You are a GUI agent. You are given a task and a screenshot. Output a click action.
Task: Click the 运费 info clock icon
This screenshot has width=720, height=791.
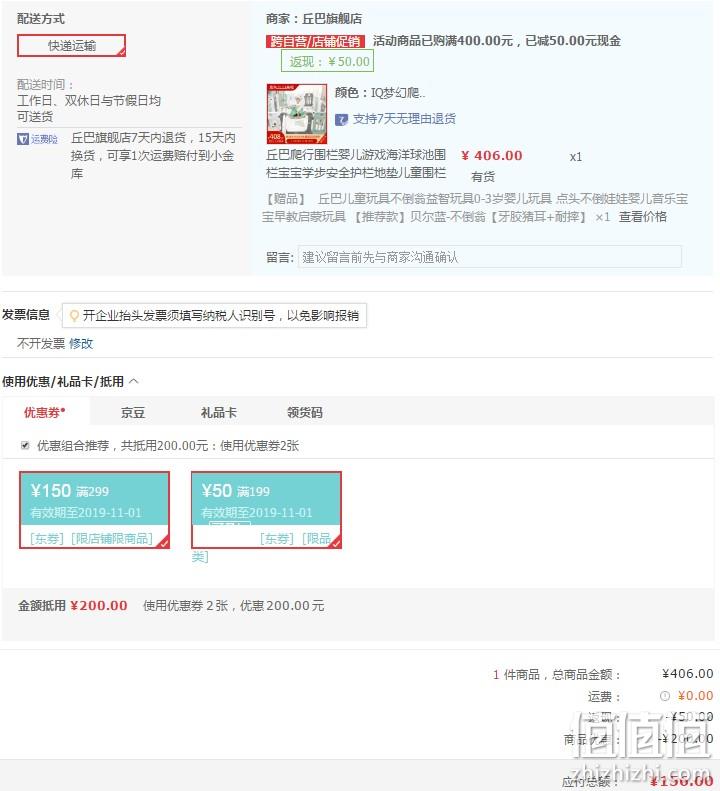click(x=664, y=696)
